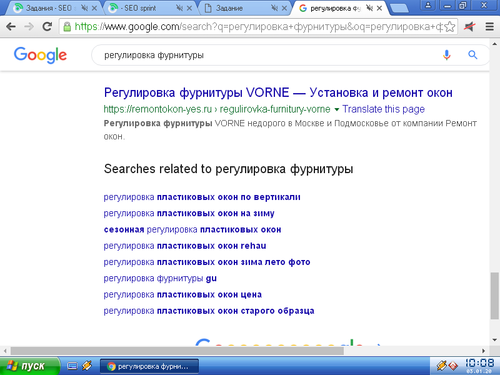Expand dropdown arrow next to remontokon-yes.ru URL
The height and width of the screenshot is (375, 500).
336,109
